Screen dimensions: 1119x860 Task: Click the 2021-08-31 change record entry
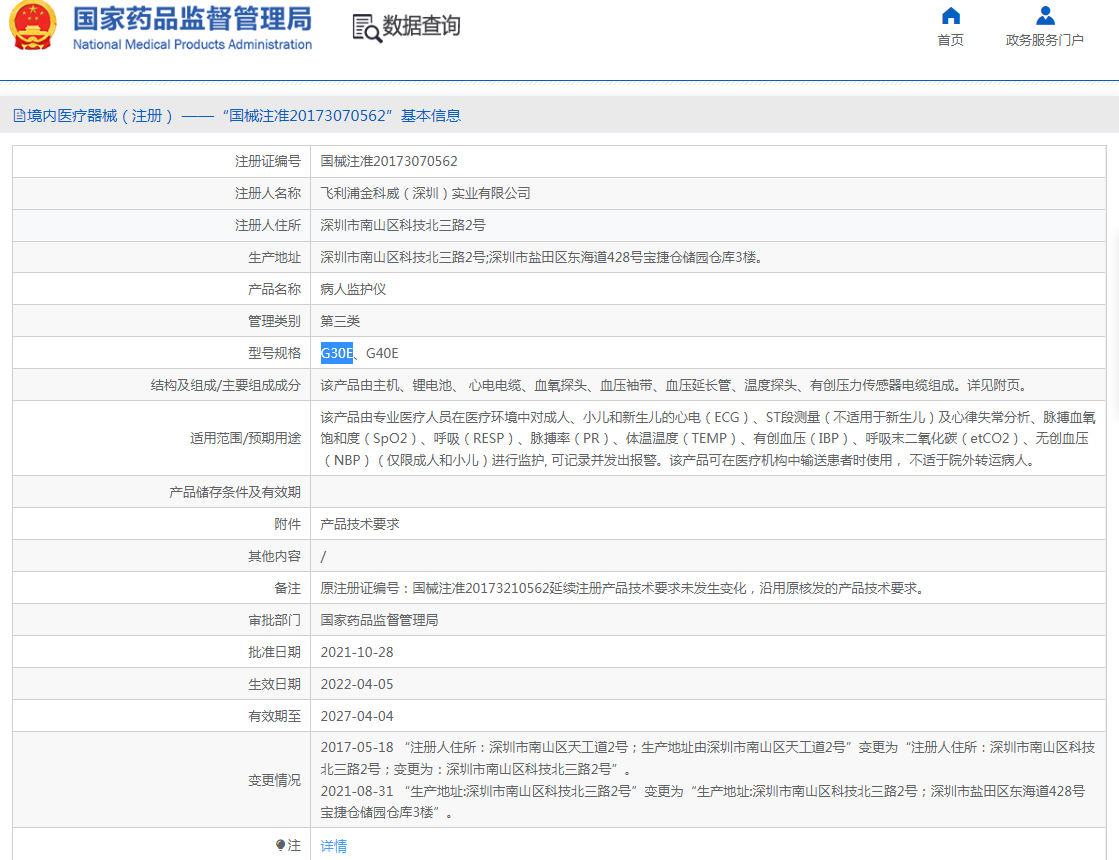click(703, 801)
